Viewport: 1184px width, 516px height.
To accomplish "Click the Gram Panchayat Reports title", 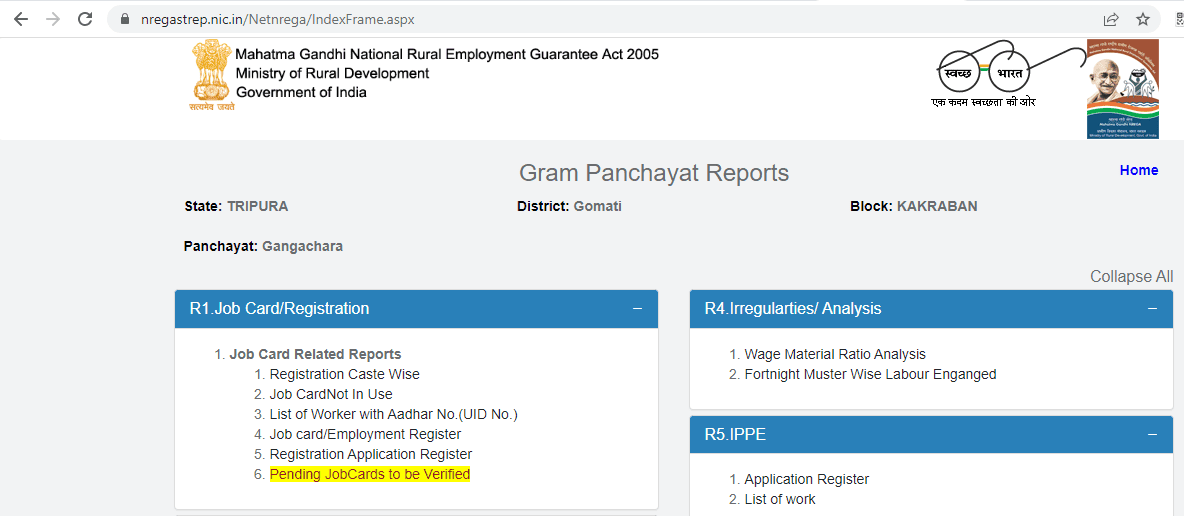I will coord(654,173).
